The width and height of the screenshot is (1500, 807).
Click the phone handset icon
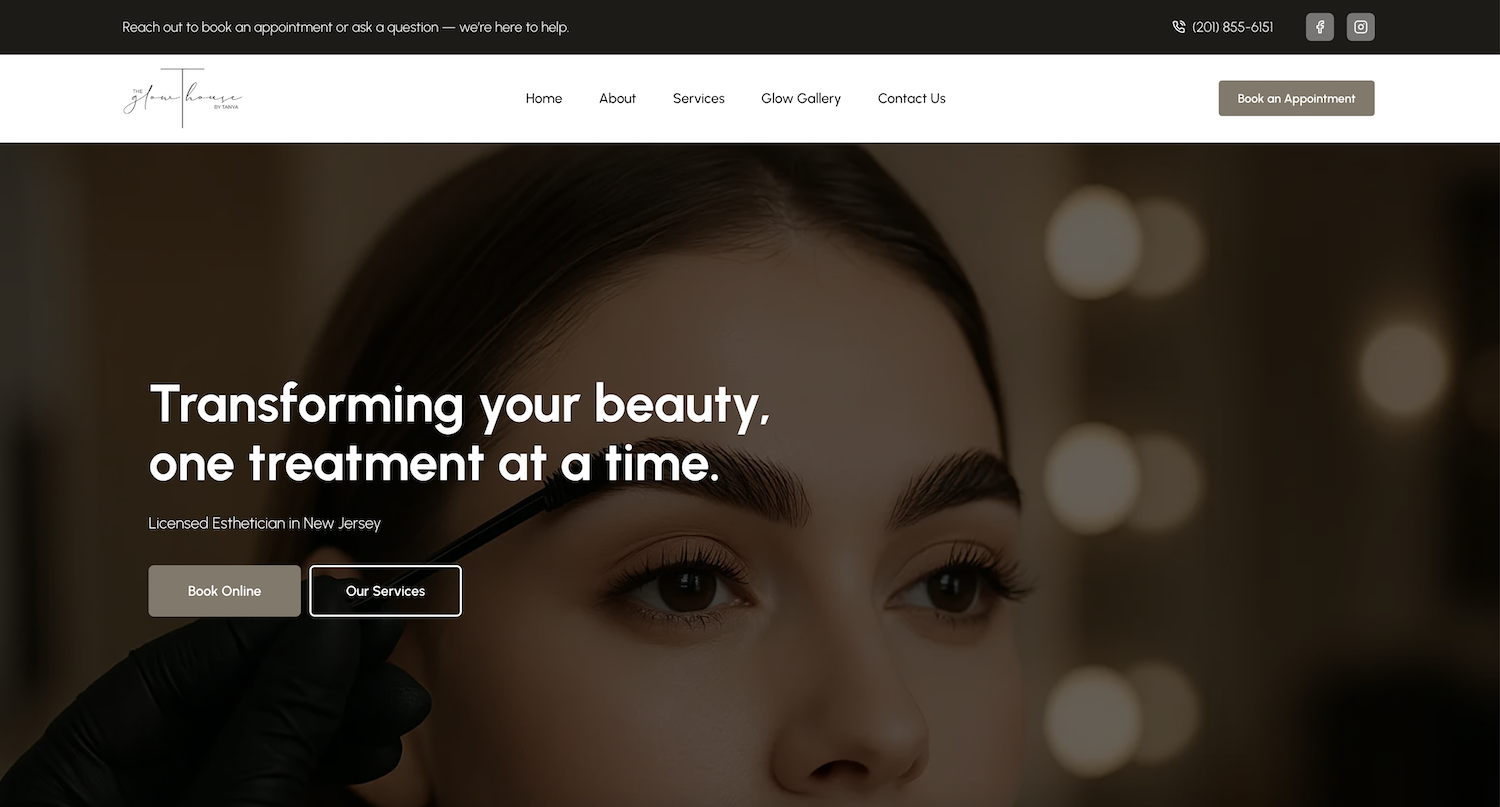[x=1178, y=27]
